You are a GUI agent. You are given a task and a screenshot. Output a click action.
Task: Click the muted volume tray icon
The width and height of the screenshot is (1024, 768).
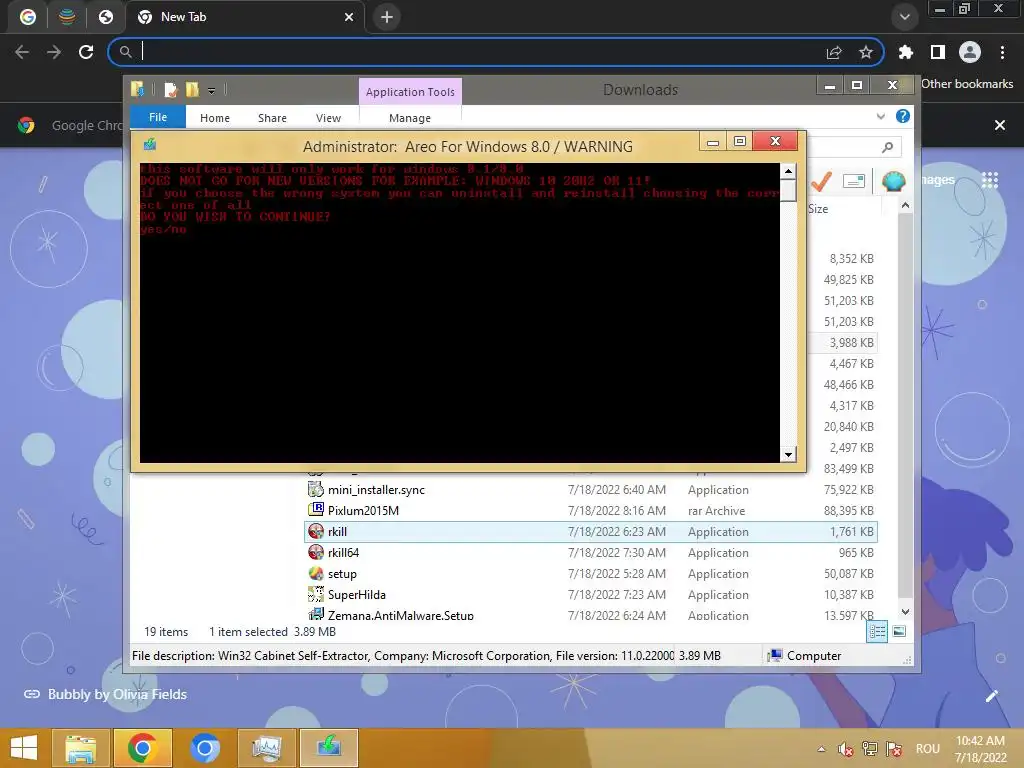[846, 749]
